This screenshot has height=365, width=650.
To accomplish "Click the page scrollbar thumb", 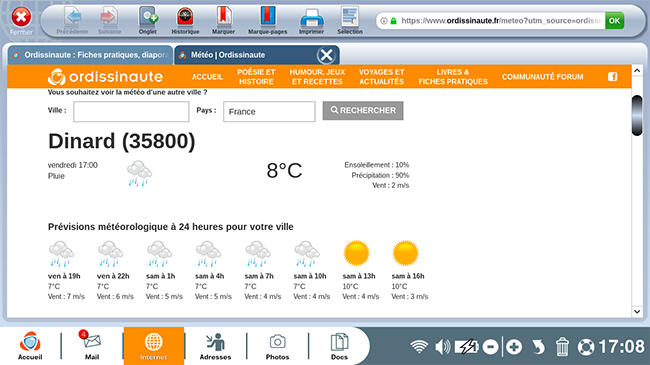I will (637, 115).
